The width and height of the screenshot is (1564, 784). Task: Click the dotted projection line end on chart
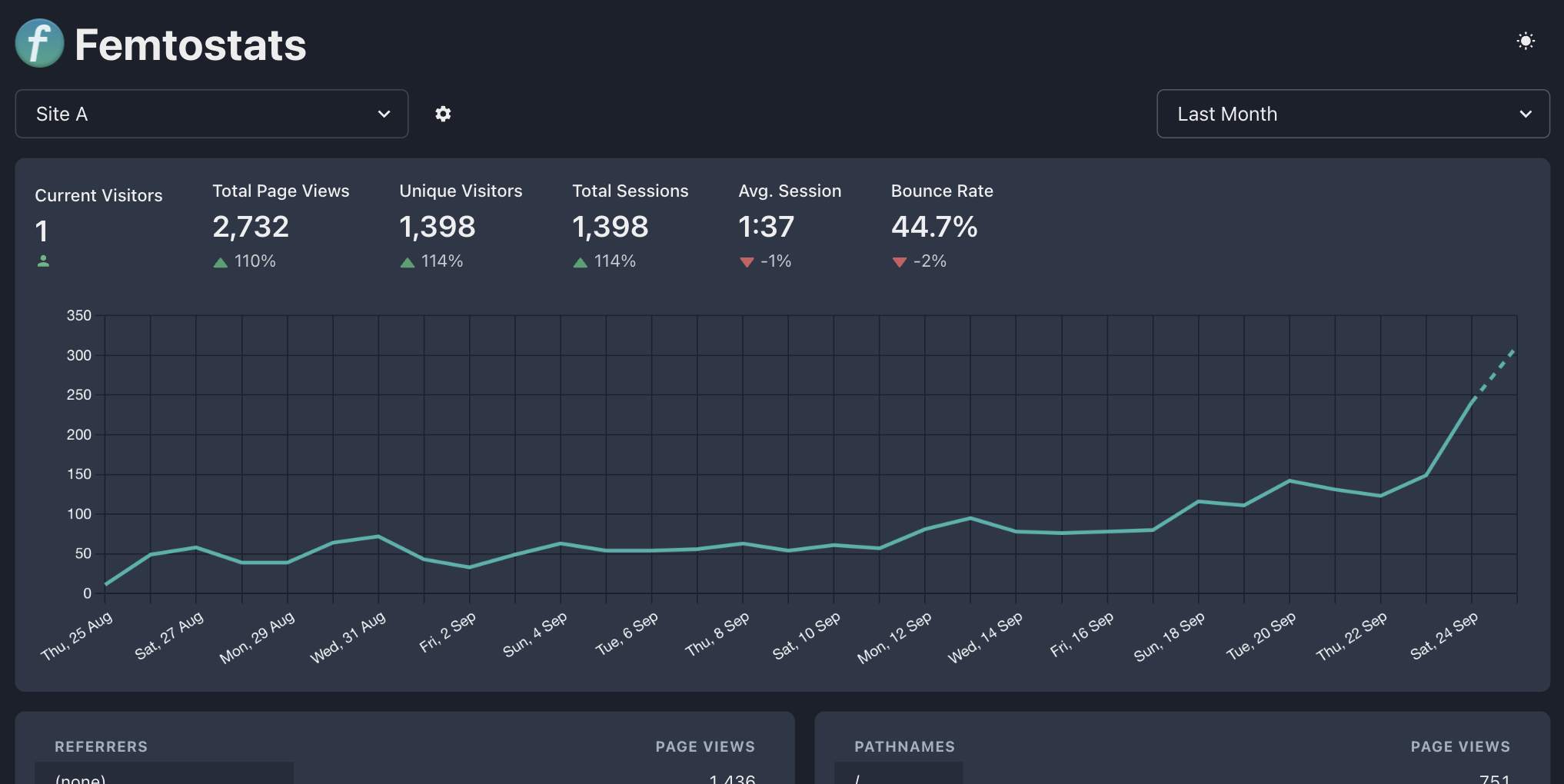pos(1513,351)
